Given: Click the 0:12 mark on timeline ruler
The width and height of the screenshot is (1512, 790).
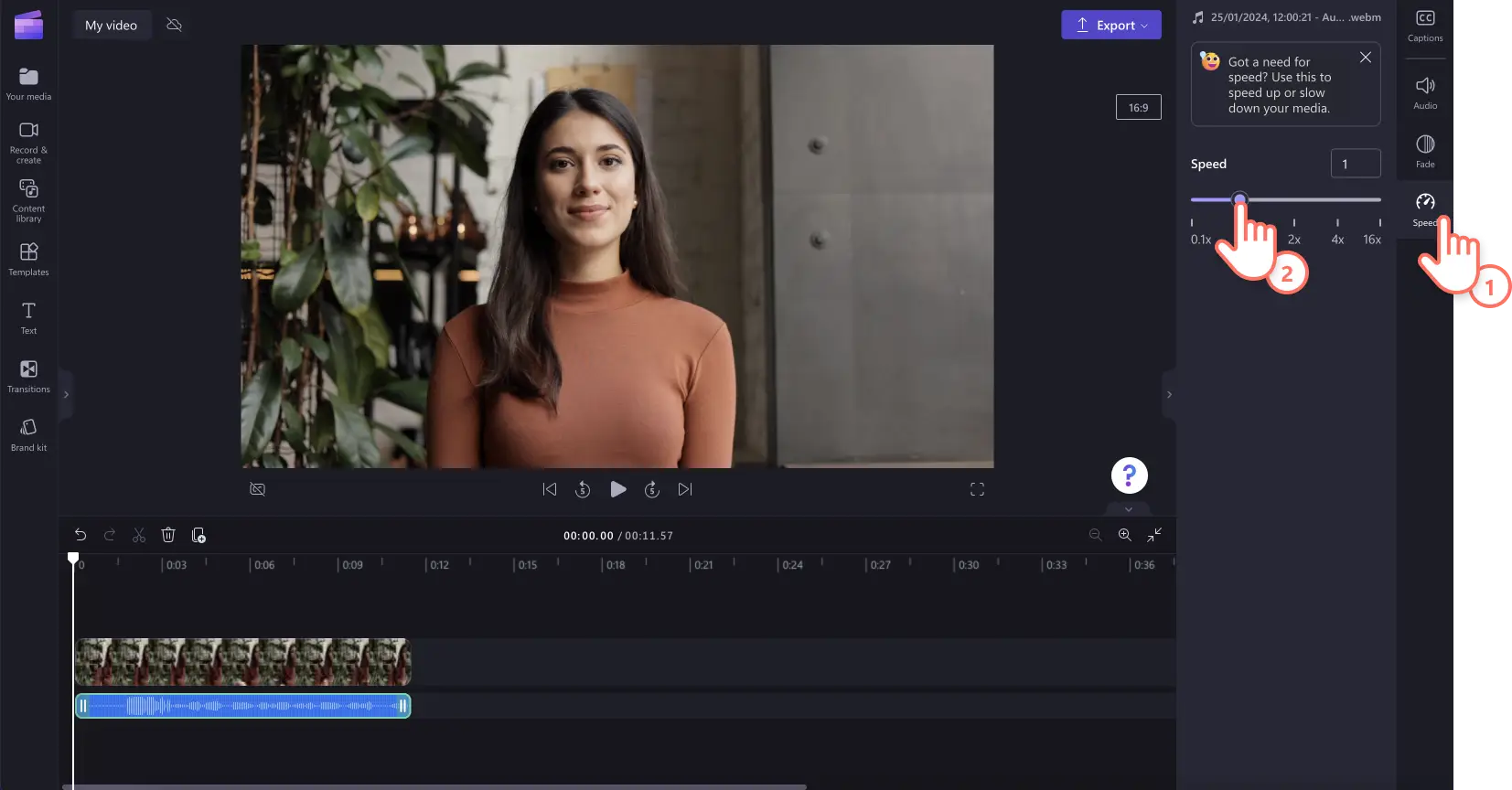Looking at the screenshot, I should pos(438,565).
